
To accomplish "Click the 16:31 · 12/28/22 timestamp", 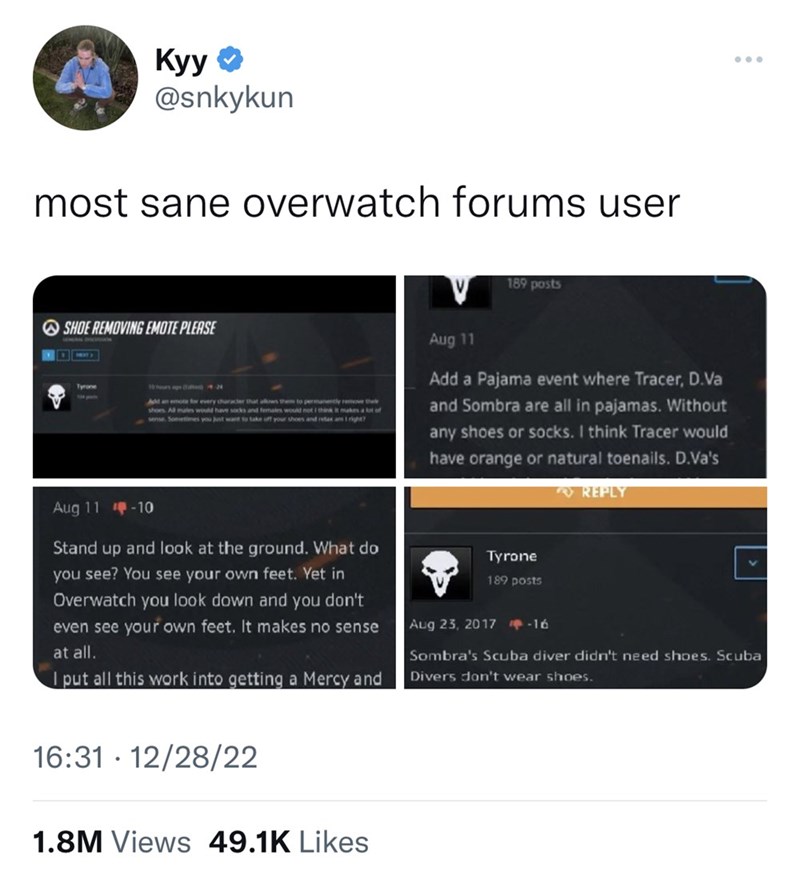I will [x=145, y=757].
